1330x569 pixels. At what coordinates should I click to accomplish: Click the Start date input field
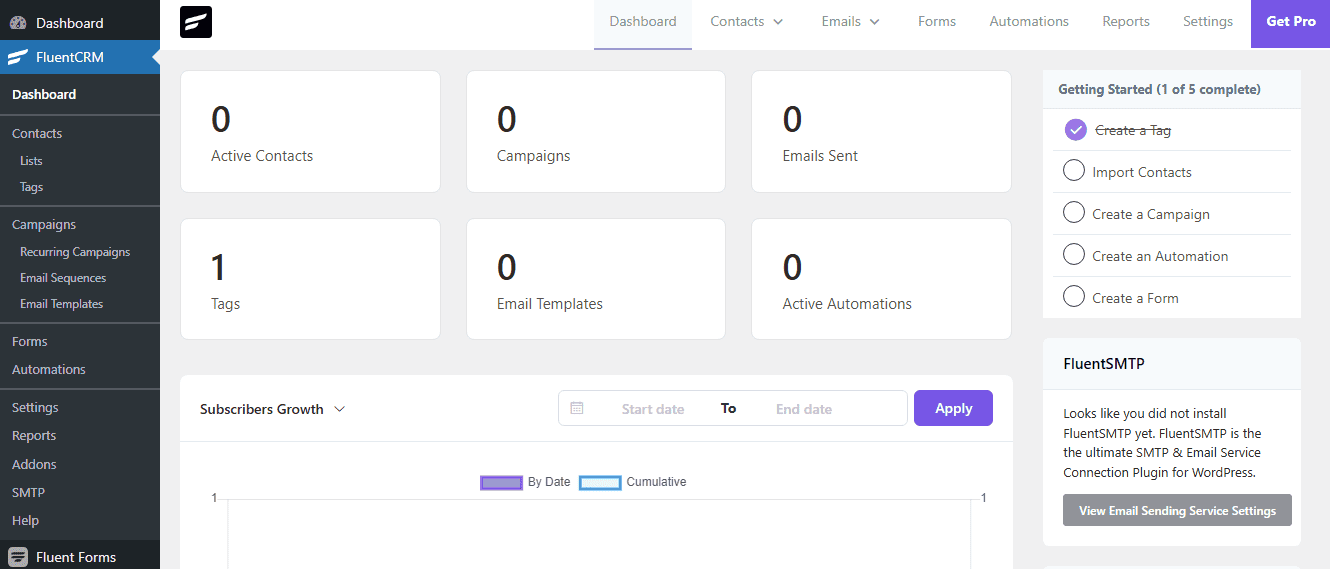(653, 409)
